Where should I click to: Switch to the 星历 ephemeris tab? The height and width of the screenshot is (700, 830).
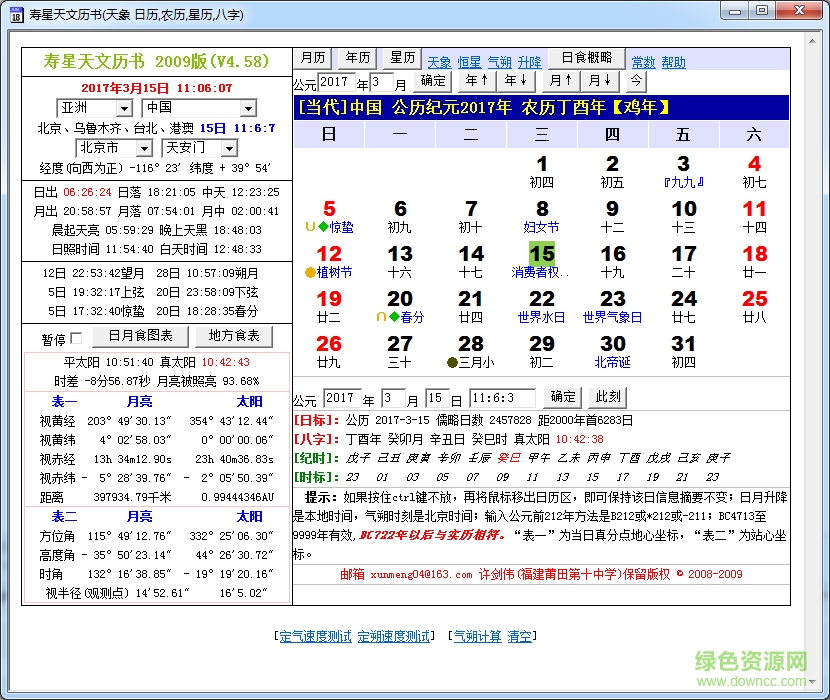[403, 58]
